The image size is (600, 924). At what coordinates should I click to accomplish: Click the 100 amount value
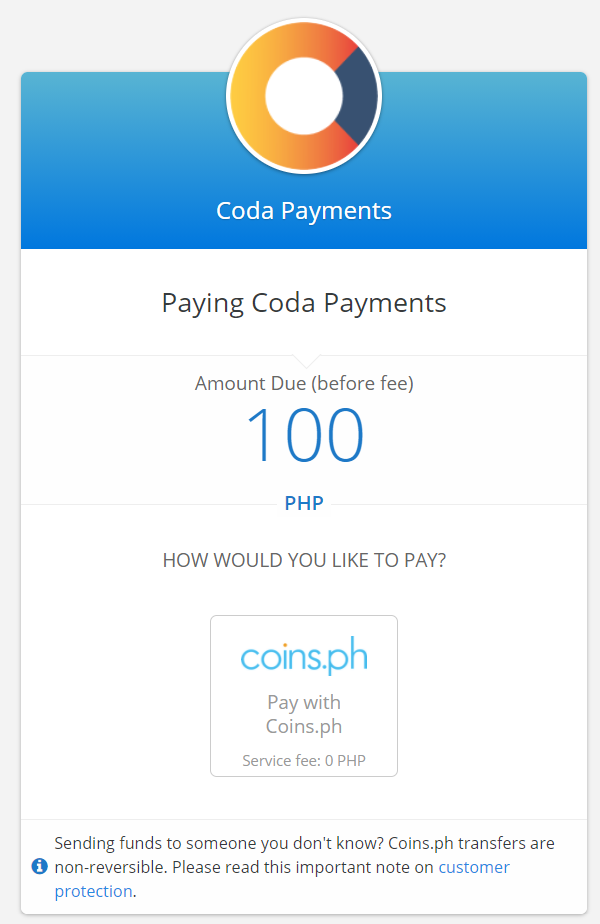(x=304, y=435)
